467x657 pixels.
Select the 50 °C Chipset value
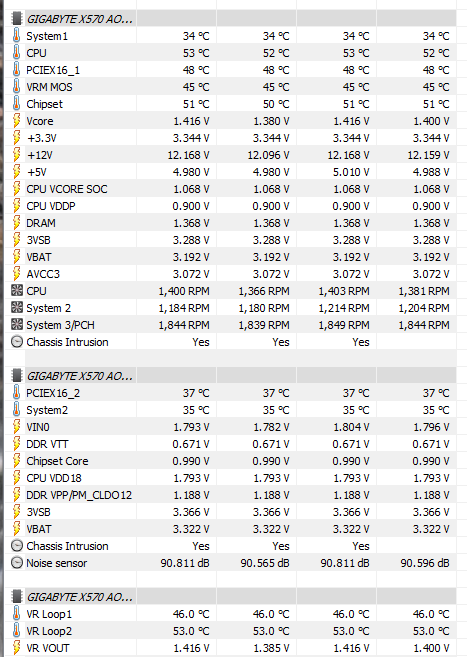click(276, 104)
